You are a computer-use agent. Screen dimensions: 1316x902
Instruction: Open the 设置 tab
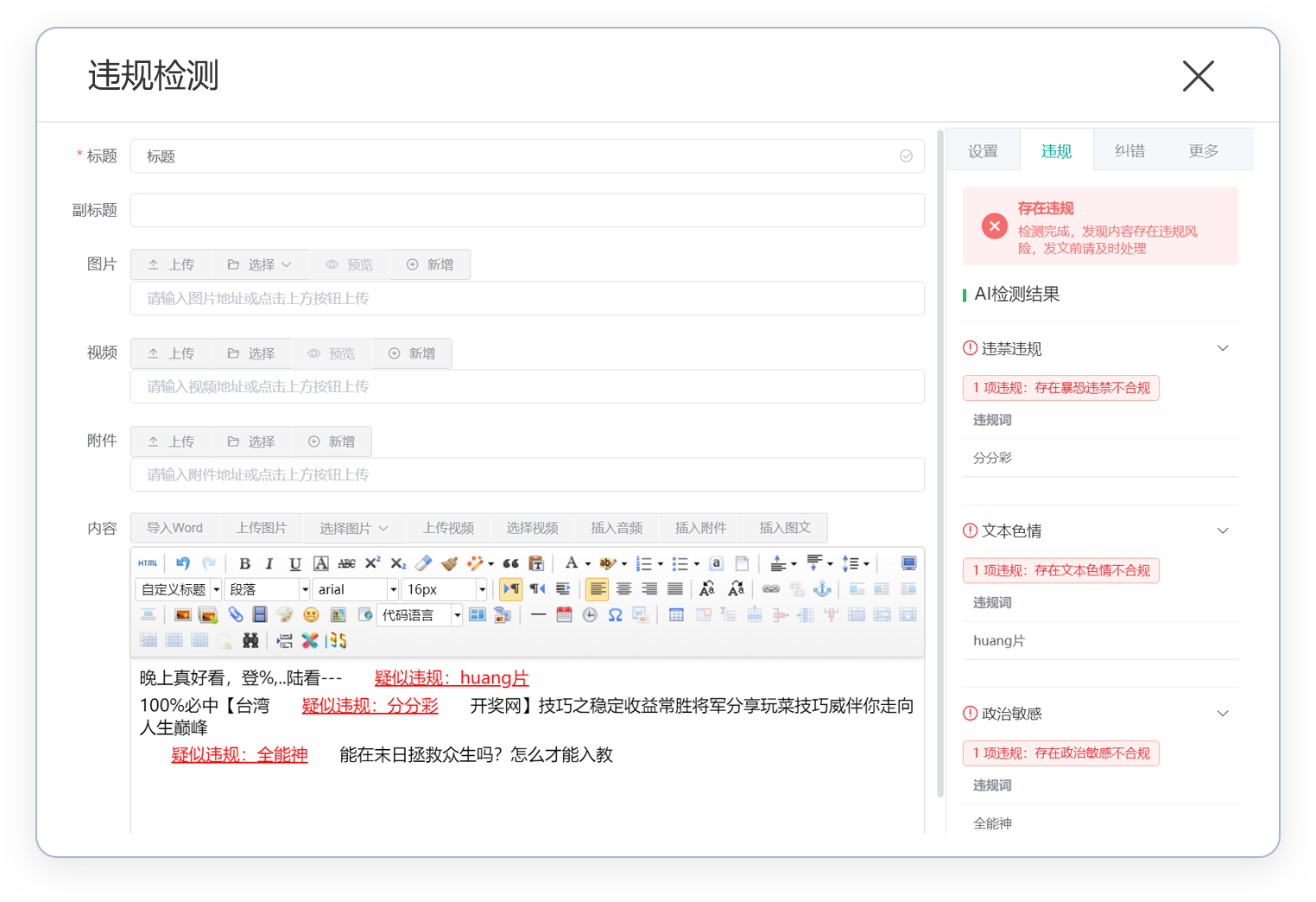[983, 151]
